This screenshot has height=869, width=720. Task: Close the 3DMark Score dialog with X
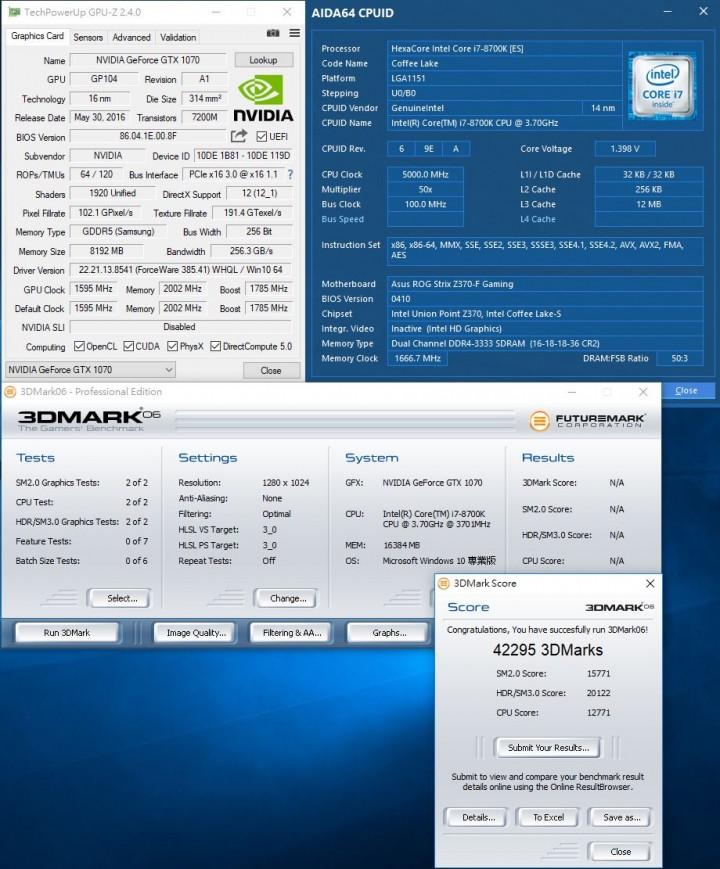point(650,584)
